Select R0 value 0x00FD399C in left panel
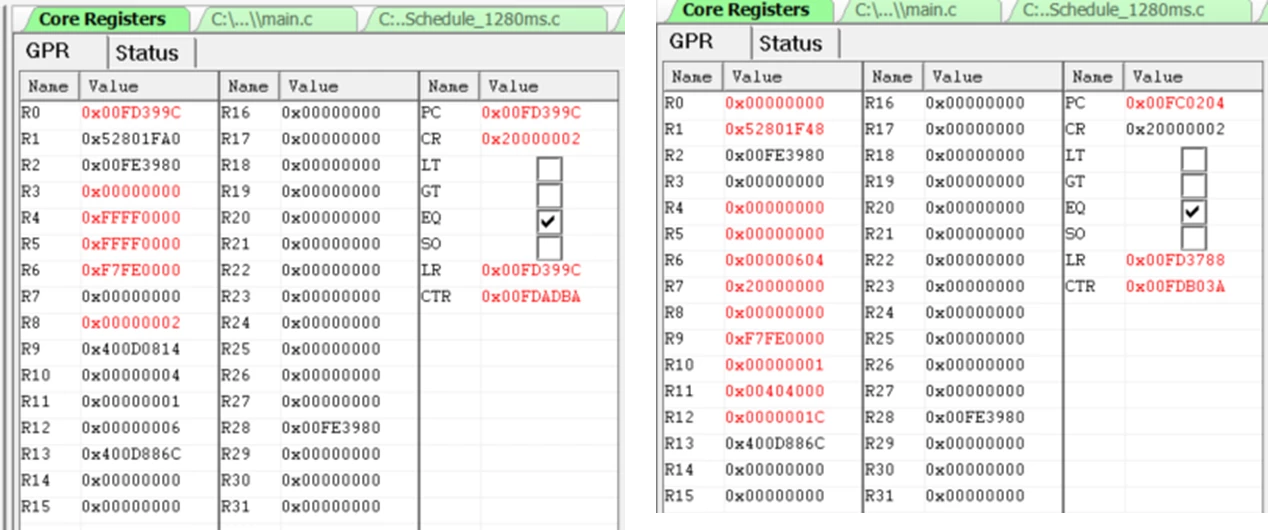The image size is (1268, 530). [x=131, y=113]
